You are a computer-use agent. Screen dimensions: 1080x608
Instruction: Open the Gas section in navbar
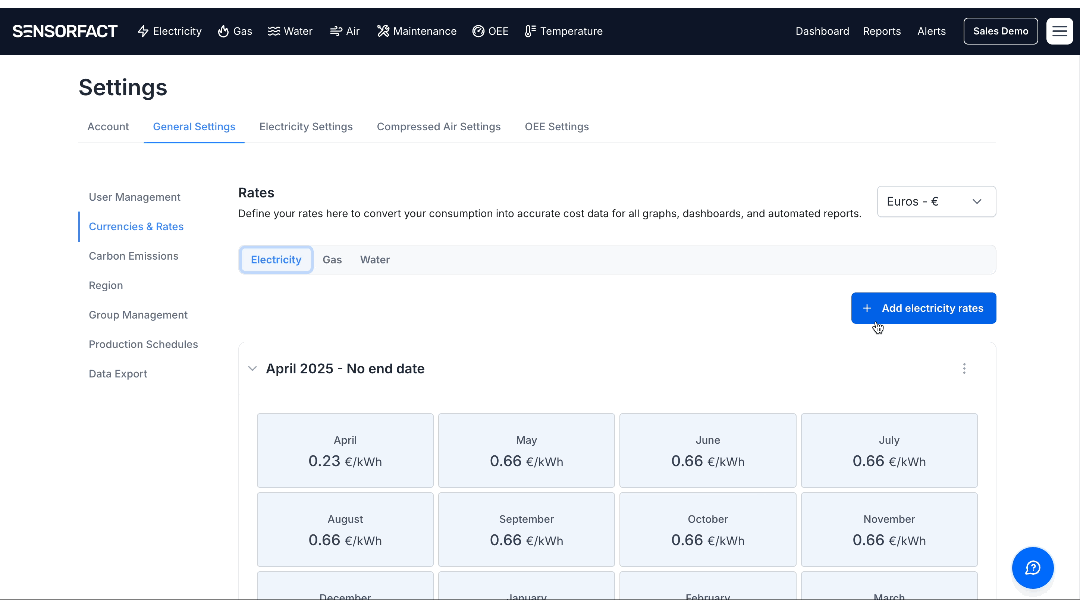click(235, 31)
